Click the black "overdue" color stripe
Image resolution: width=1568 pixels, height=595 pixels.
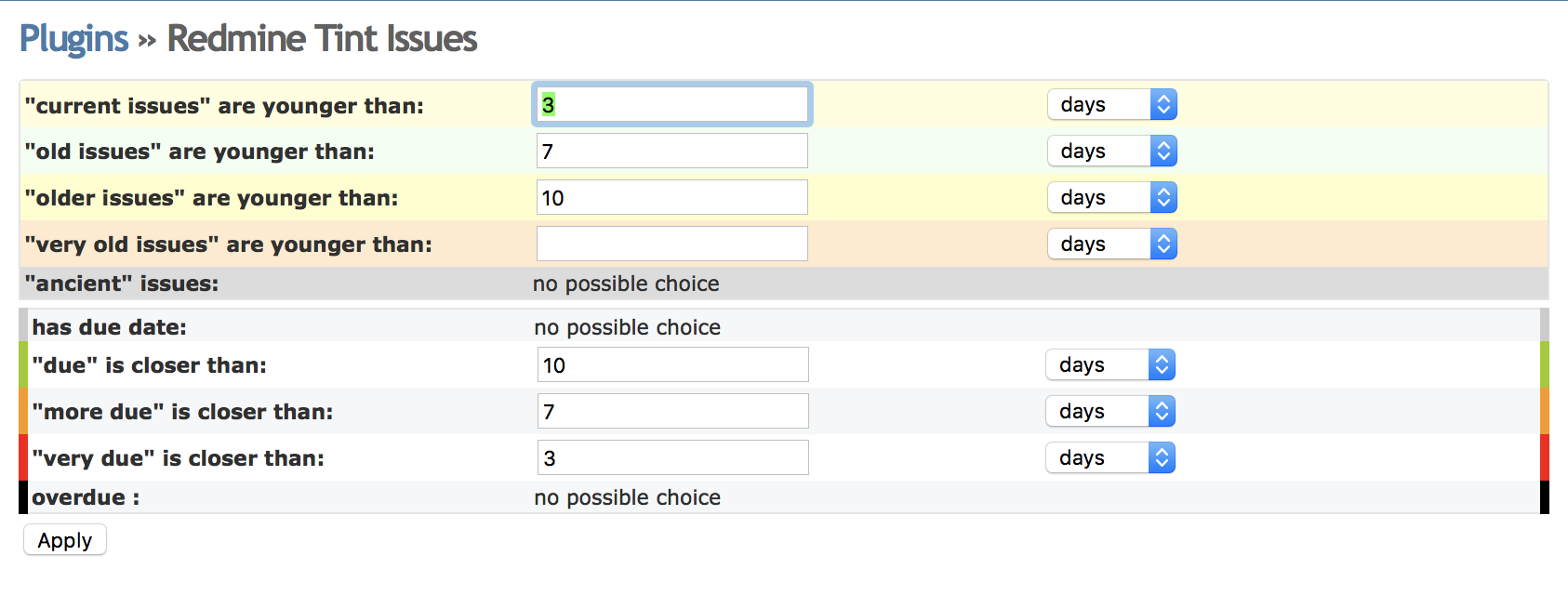23,496
